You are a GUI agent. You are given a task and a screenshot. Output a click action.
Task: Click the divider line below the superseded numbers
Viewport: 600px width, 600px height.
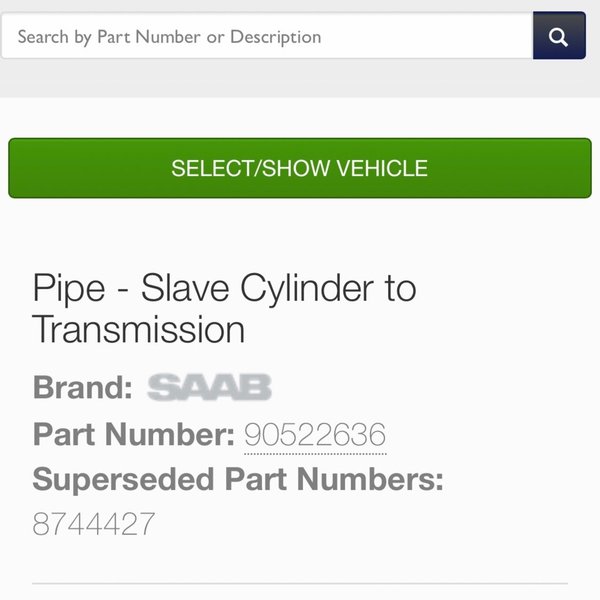tap(300, 583)
